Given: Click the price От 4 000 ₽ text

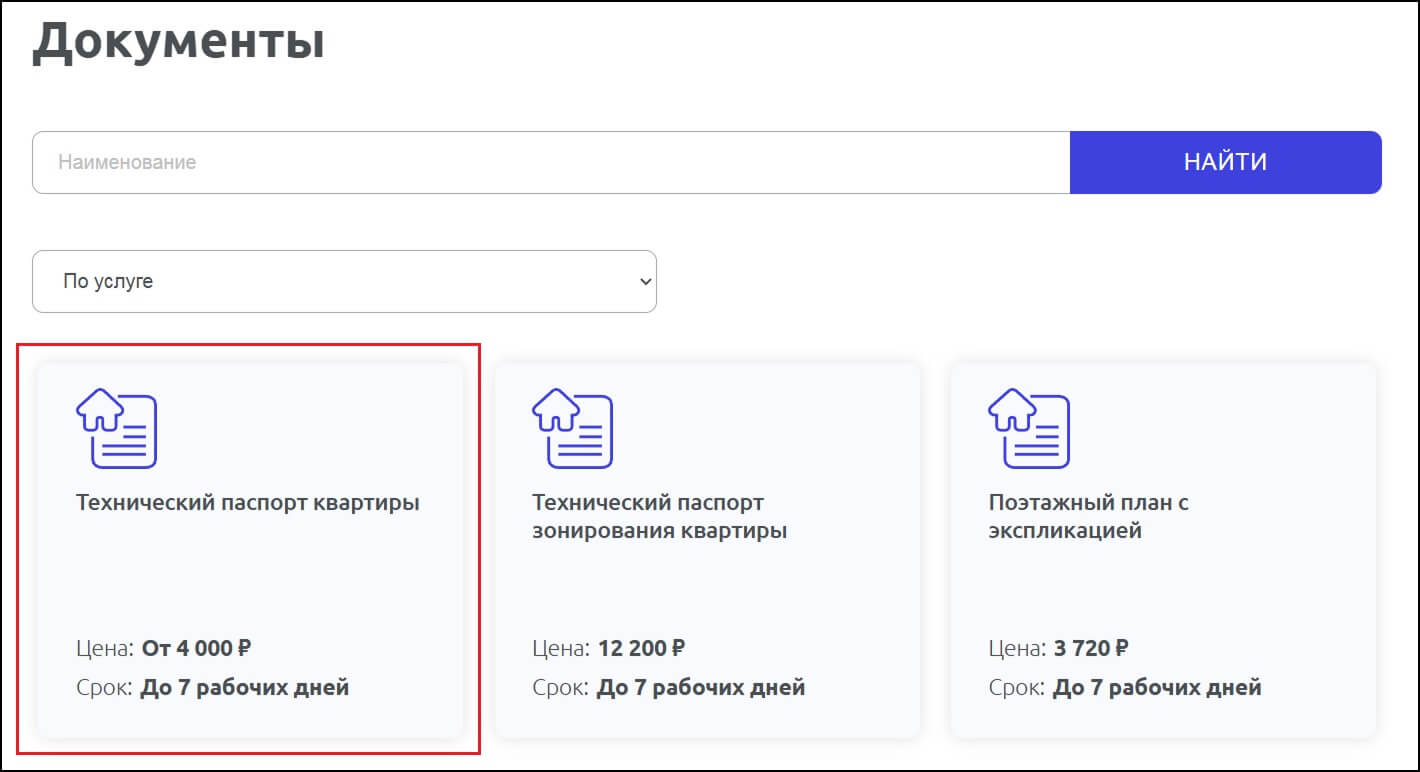Looking at the screenshot, I should coord(197,647).
